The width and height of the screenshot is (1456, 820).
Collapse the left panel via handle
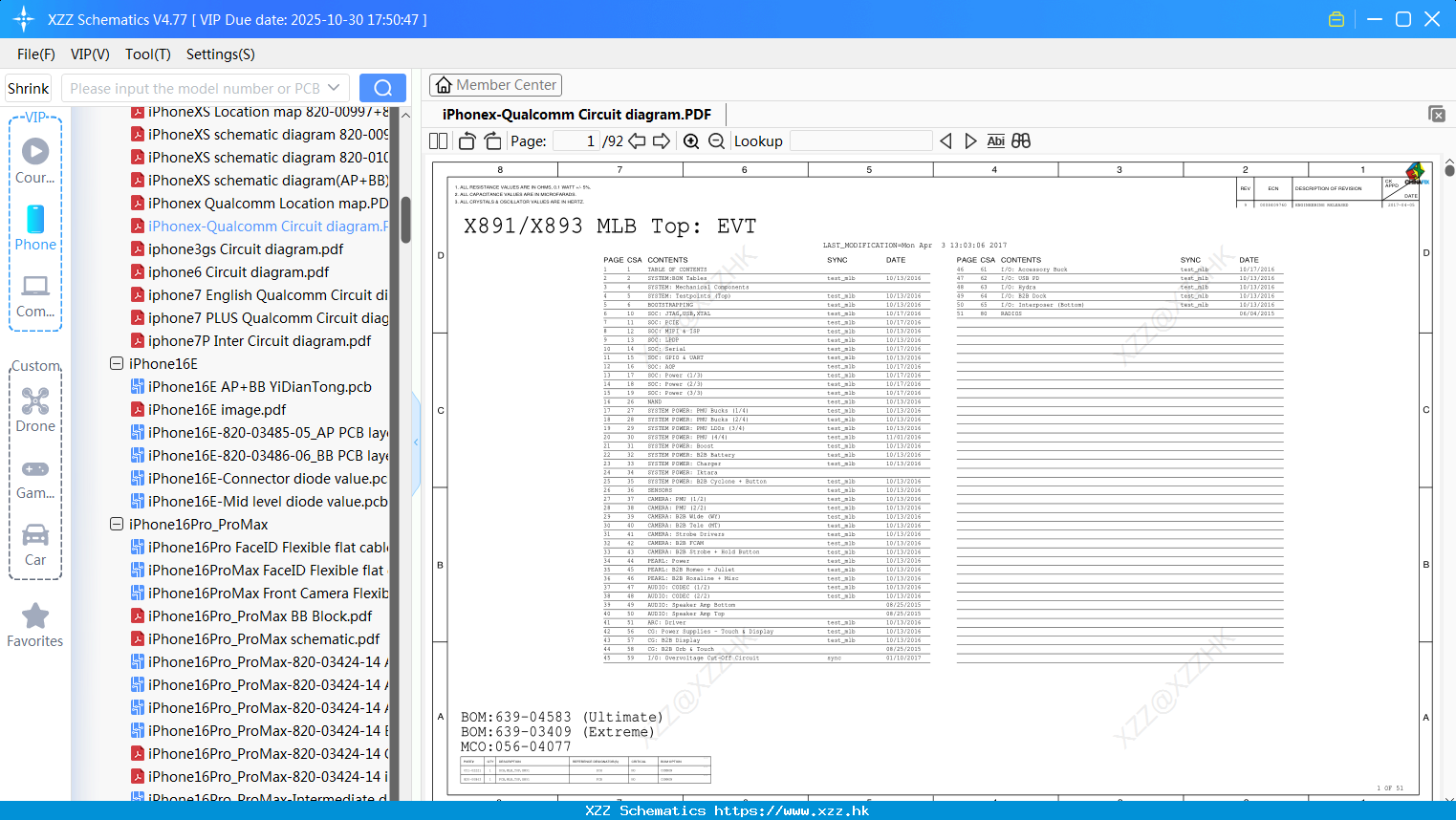[416, 442]
